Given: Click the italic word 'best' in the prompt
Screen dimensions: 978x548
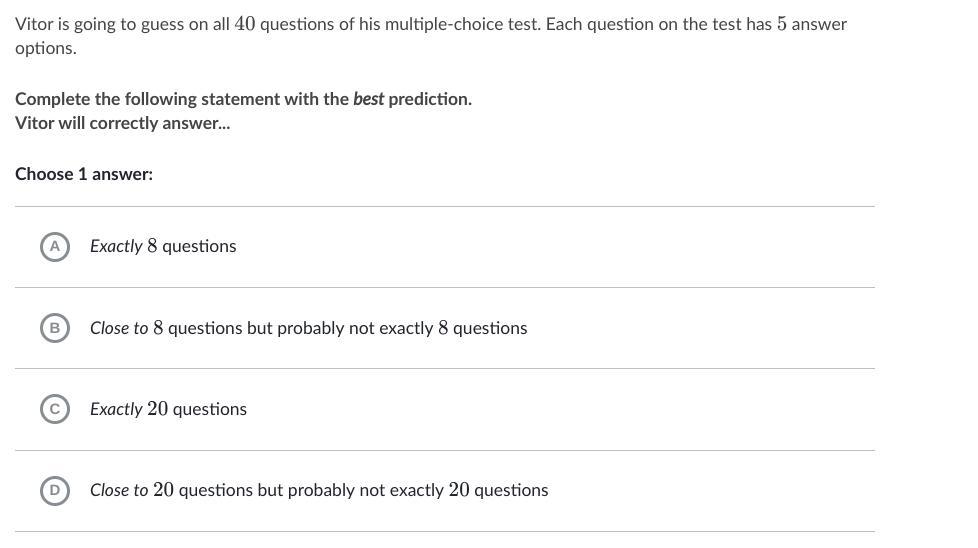Looking at the screenshot, I should click(368, 99).
